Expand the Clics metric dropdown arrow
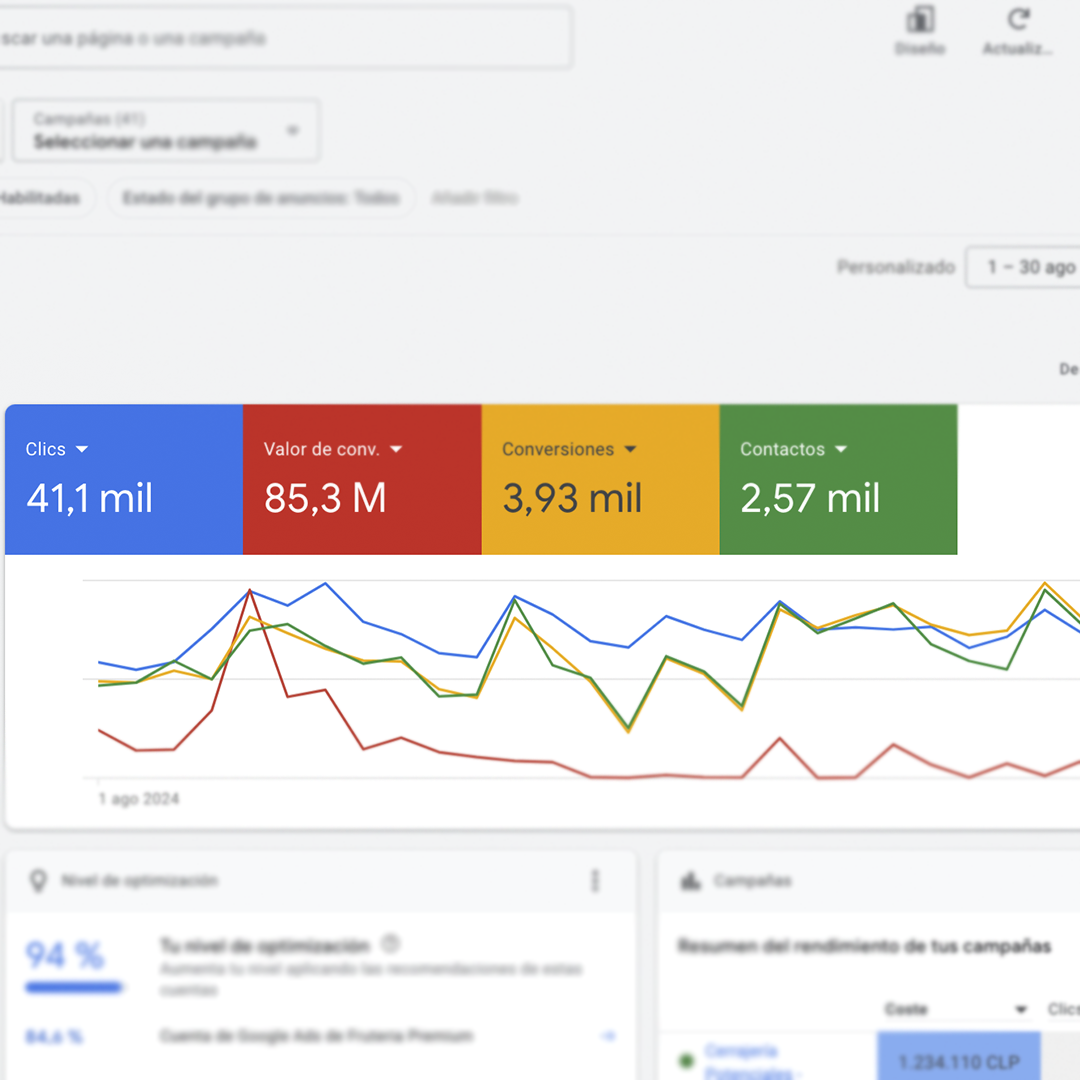The image size is (1080, 1080). click(82, 449)
